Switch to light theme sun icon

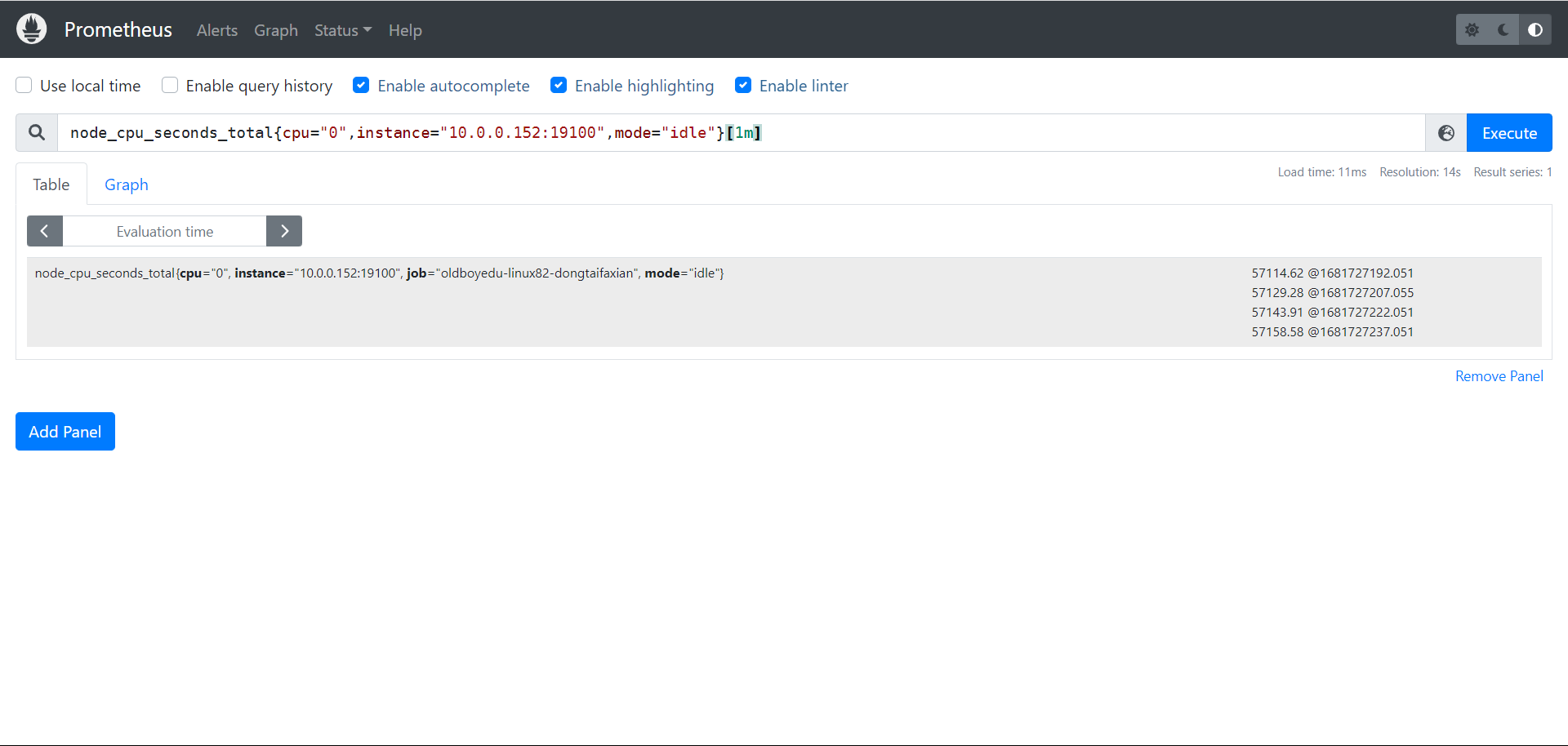pos(1472,30)
